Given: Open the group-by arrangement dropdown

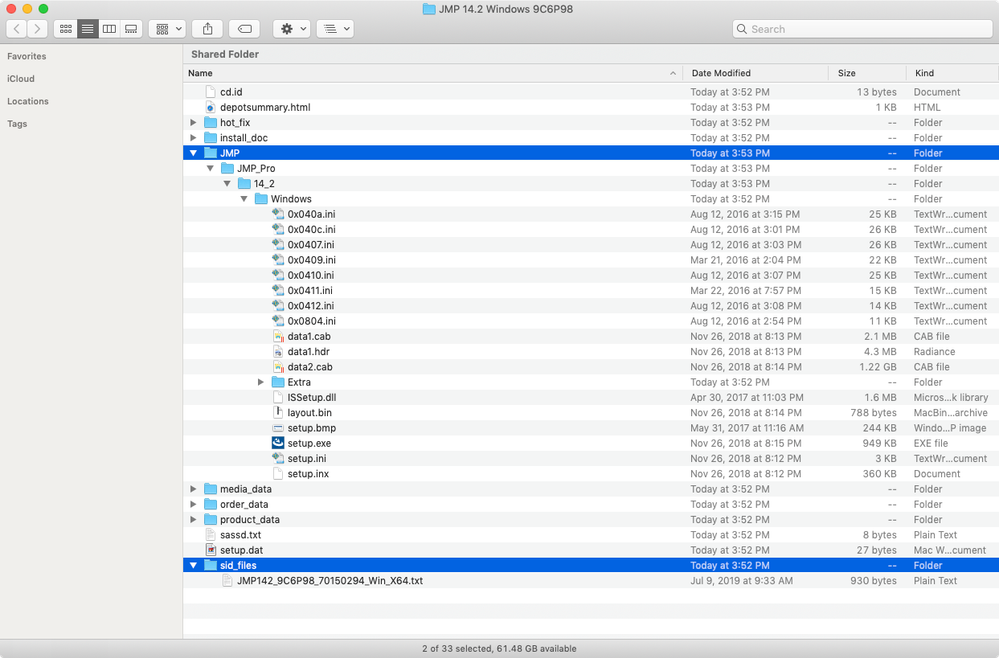Looking at the screenshot, I should 168,29.
